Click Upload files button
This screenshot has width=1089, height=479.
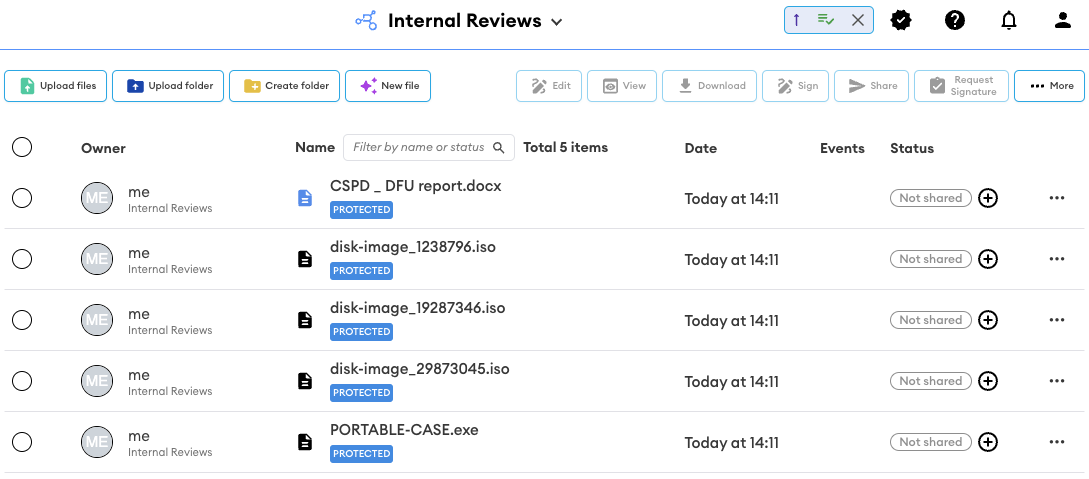pos(56,86)
